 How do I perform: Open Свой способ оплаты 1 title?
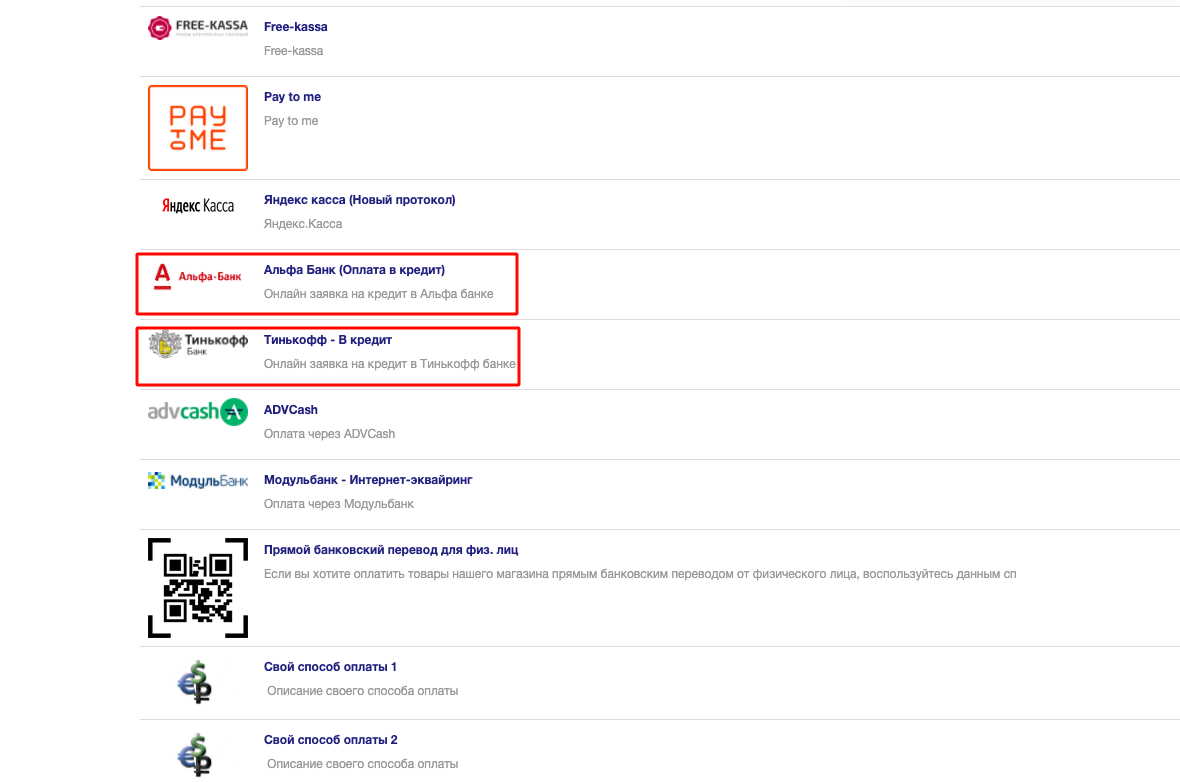(x=330, y=667)
